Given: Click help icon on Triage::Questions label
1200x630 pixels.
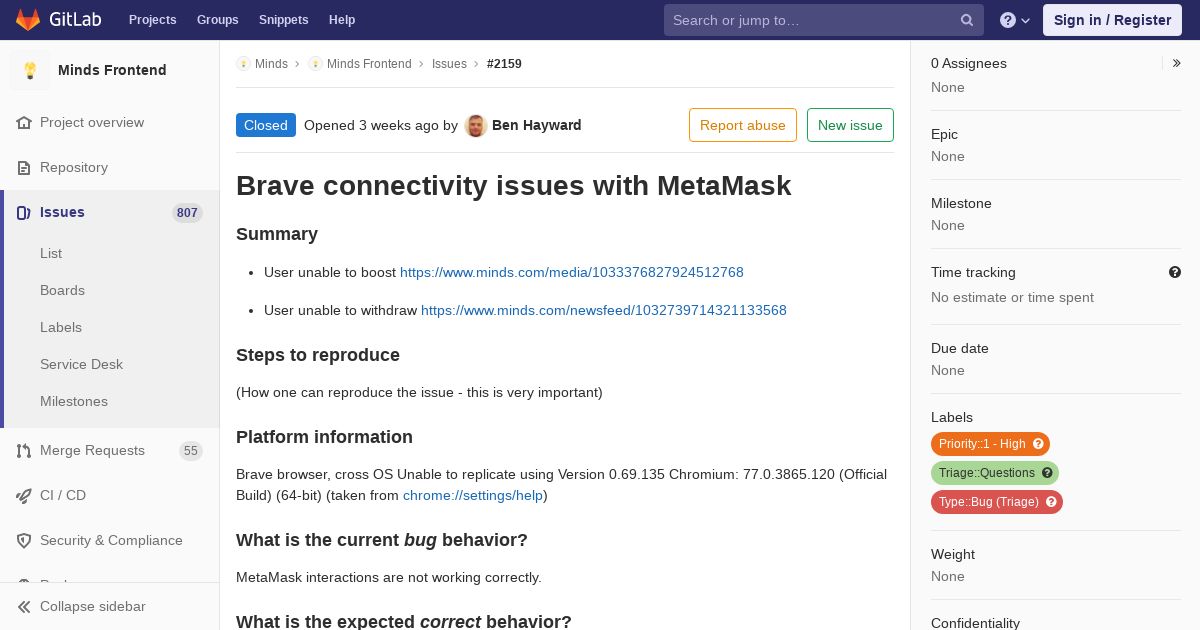Looking at the screenshot, I should [x=1047, y=473].
